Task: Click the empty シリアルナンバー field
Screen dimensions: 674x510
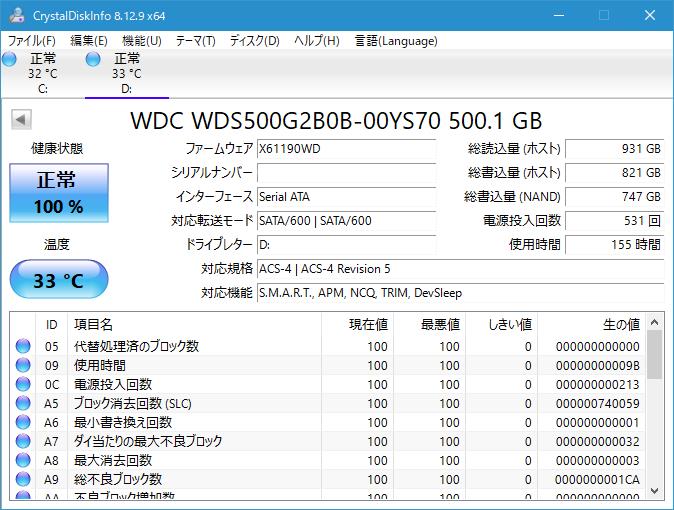Action: pos(346,173)
